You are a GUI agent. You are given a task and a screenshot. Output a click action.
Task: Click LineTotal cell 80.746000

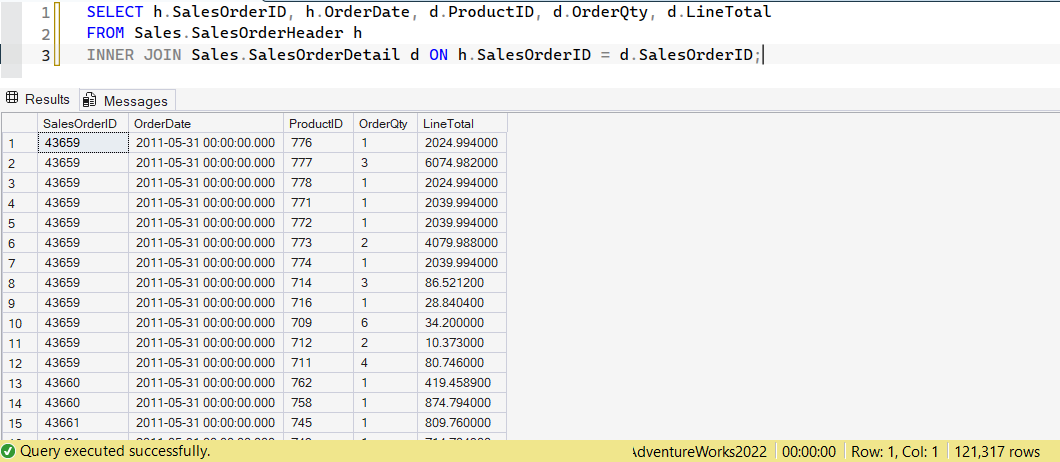462,363
